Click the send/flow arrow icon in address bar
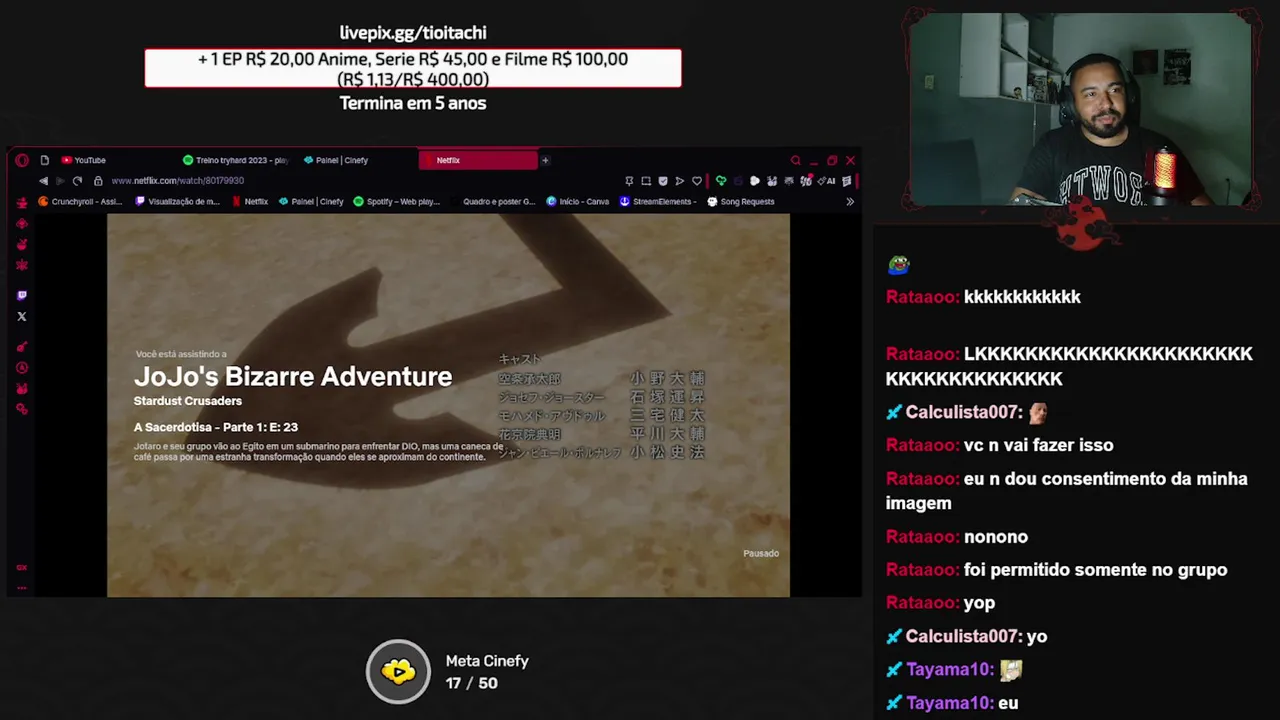 (x=680, y=181)
